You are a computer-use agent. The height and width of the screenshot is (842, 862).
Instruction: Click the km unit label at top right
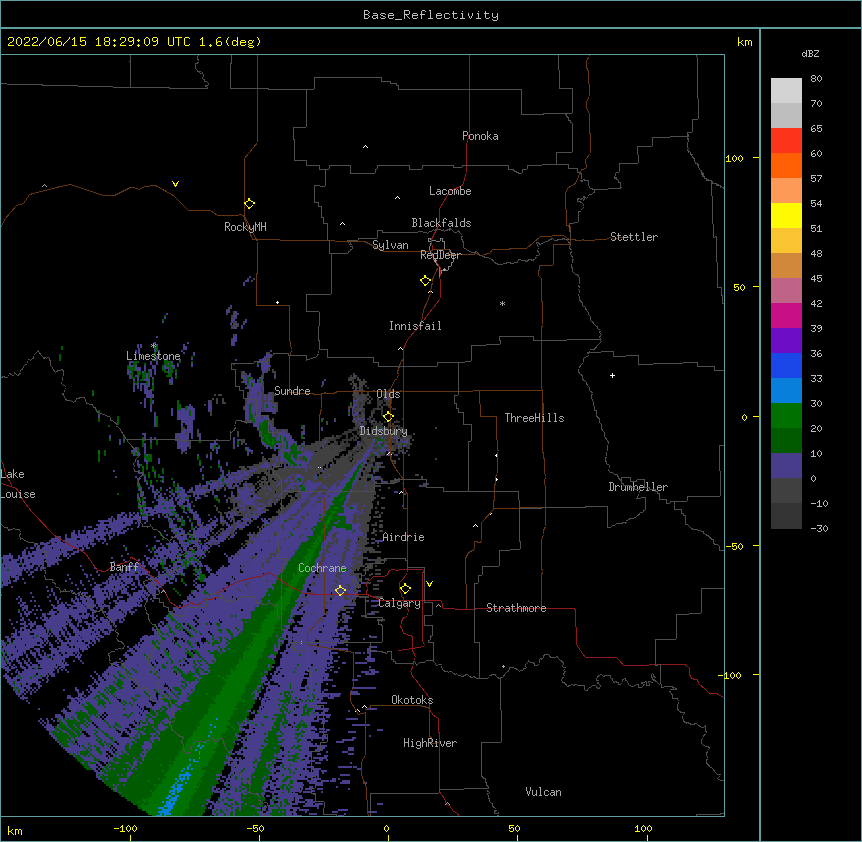pos(745,42)
